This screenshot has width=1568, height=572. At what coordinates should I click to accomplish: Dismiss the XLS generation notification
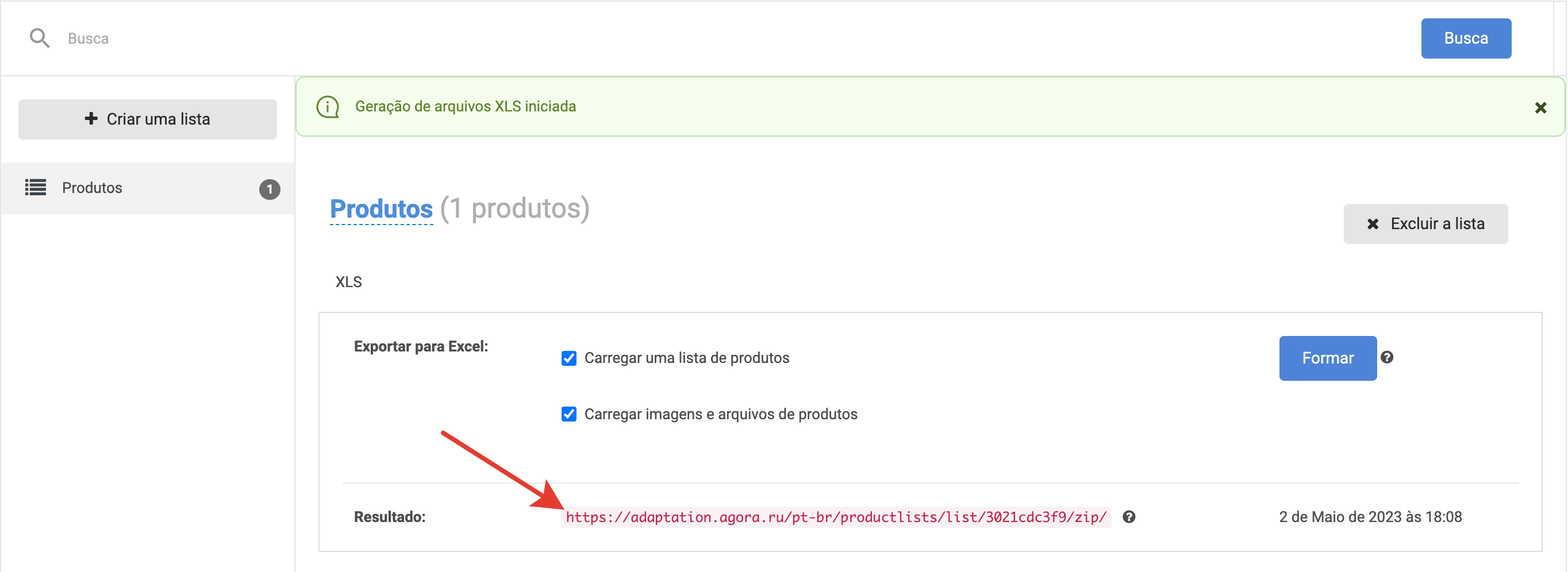pyautogui.click(x=1540, y=107)
